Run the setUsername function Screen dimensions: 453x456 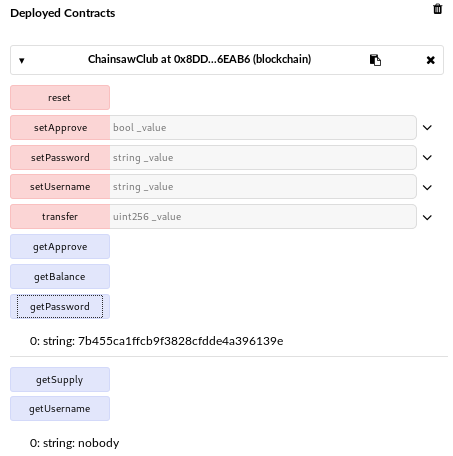click(x=60, y=187)
